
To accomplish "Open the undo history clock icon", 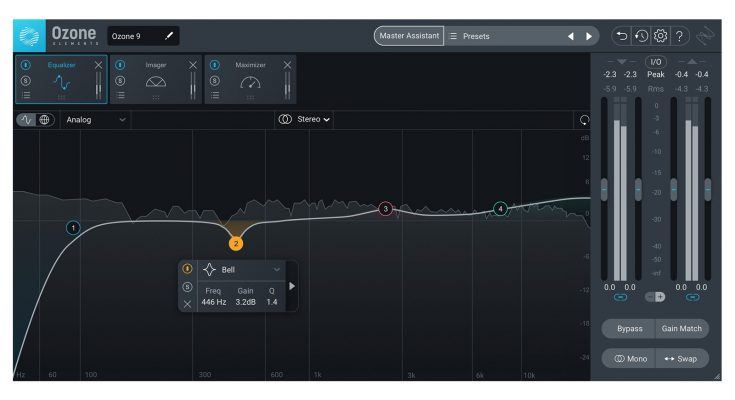I will click(641, 36).
